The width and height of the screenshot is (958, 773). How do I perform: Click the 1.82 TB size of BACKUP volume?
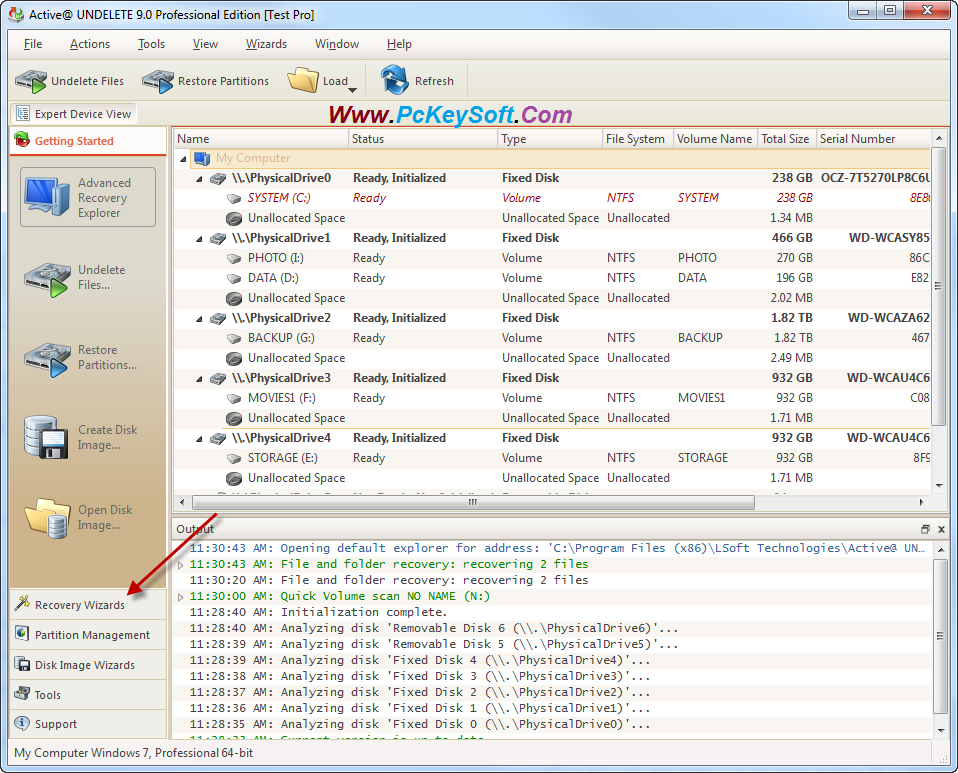[x=793, y=338]
